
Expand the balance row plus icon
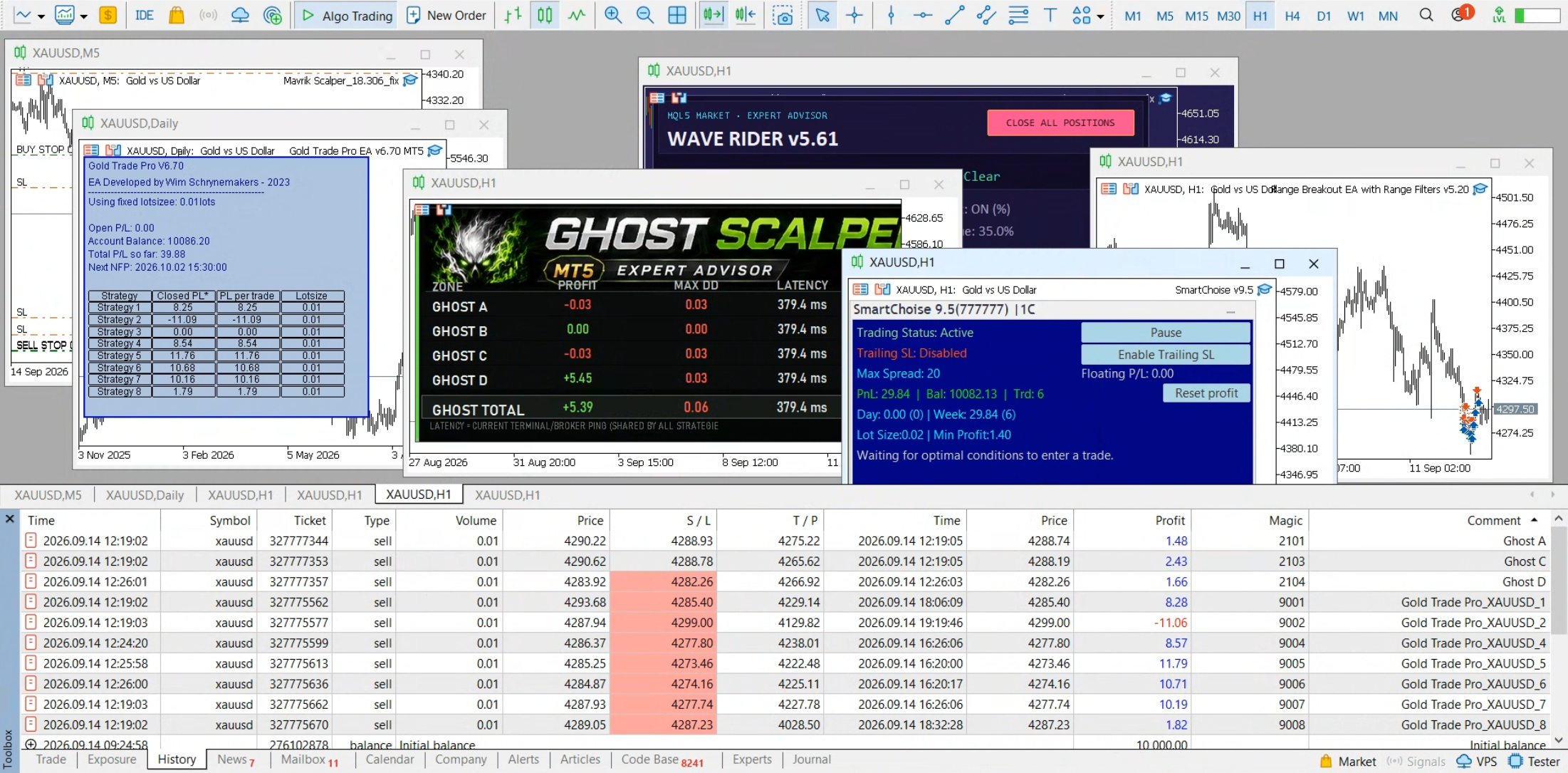click(31, 744)
